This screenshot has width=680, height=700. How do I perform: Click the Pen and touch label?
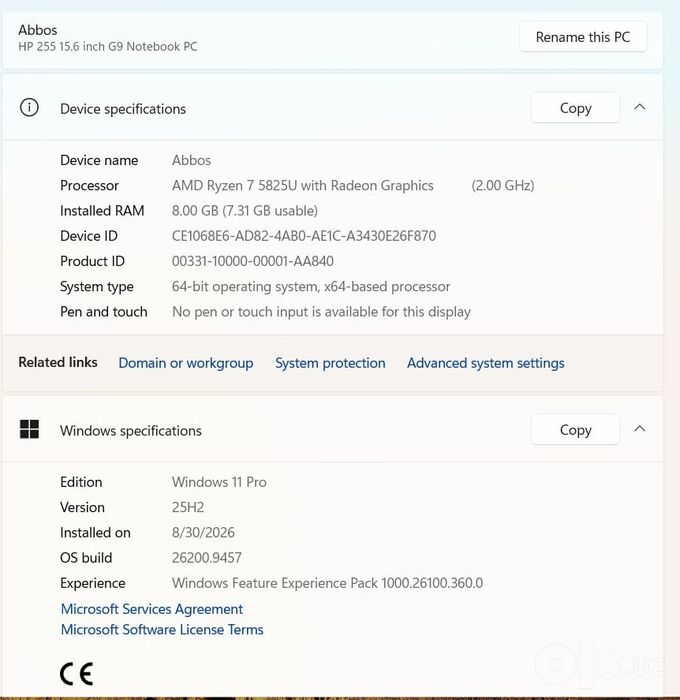tap(104, 312)
